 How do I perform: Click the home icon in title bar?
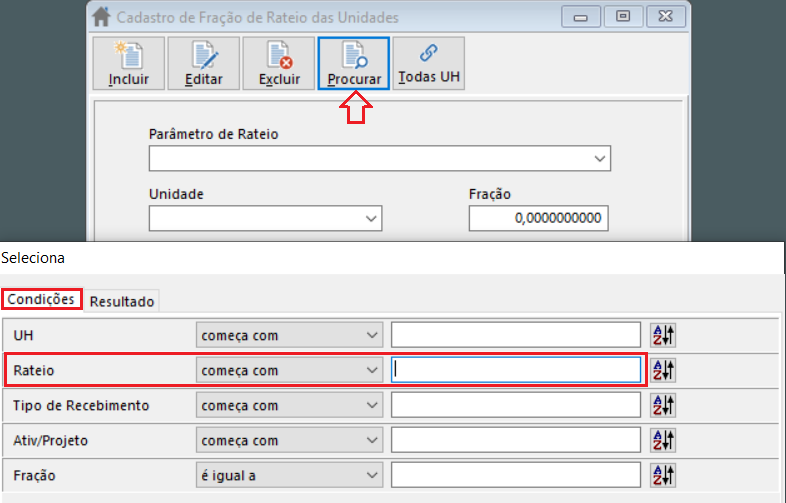[x=101, y=17]
